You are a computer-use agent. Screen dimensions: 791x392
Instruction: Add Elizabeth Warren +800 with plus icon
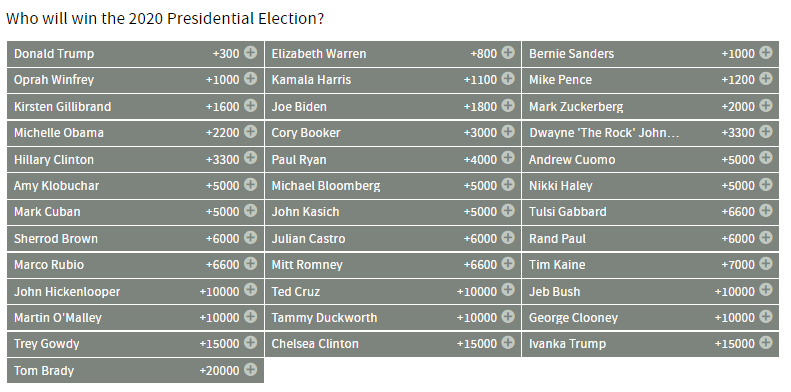[x=508, y=52]
